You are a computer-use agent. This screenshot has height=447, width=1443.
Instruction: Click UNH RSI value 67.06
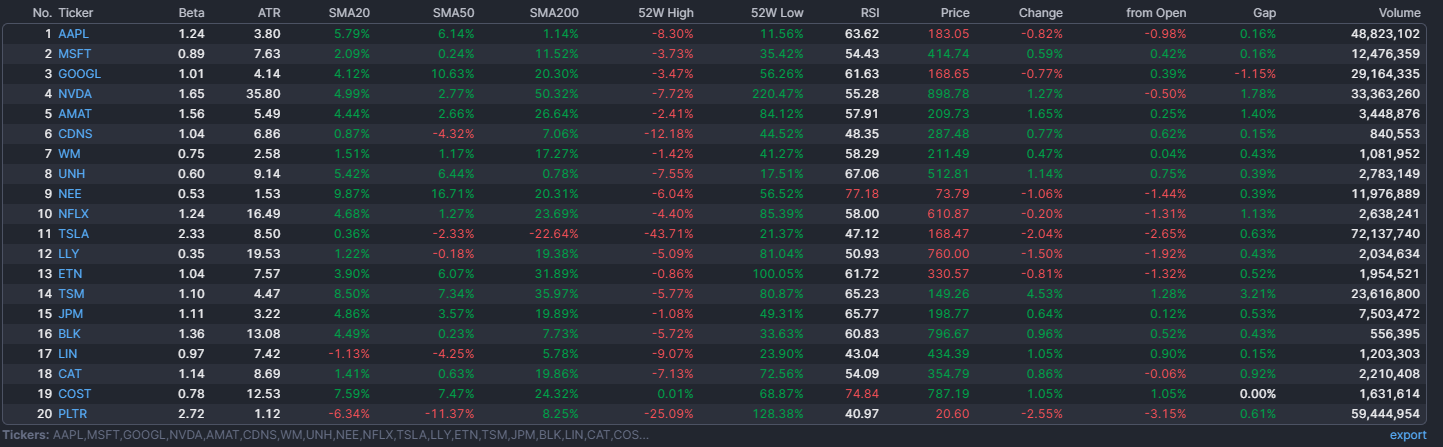862,174
